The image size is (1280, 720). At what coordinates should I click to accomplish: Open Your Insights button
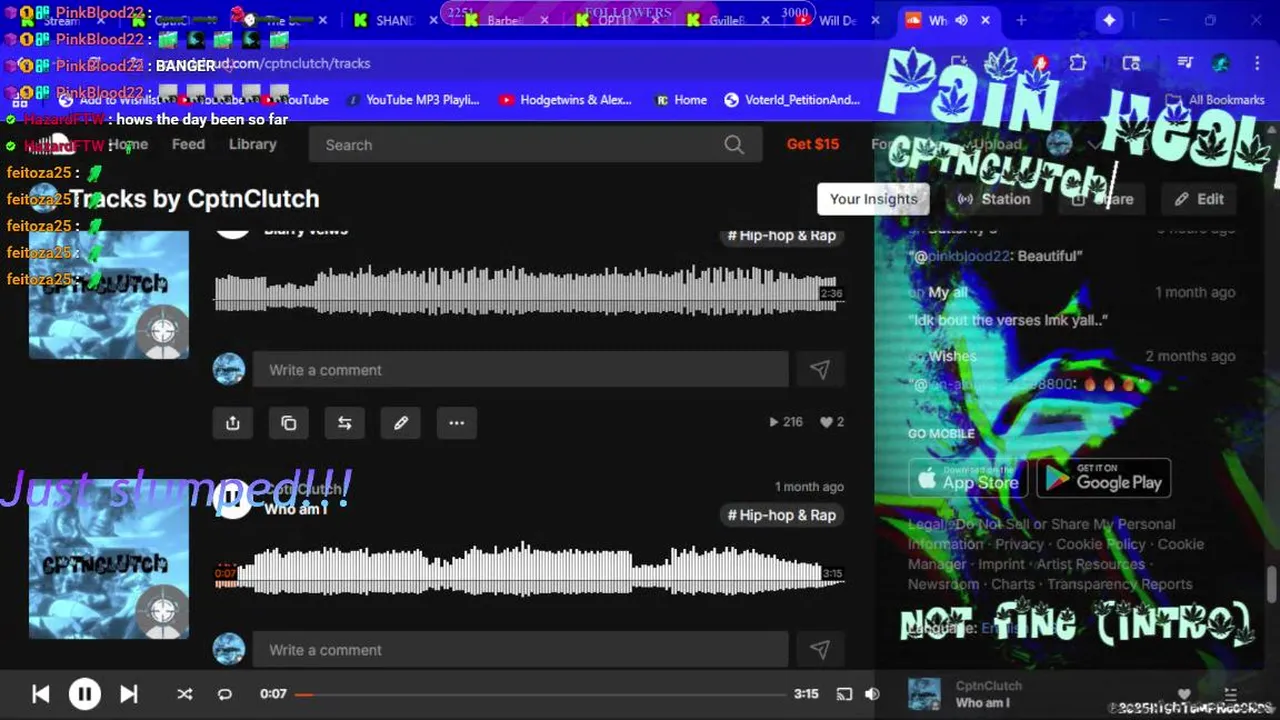[874, 199]
